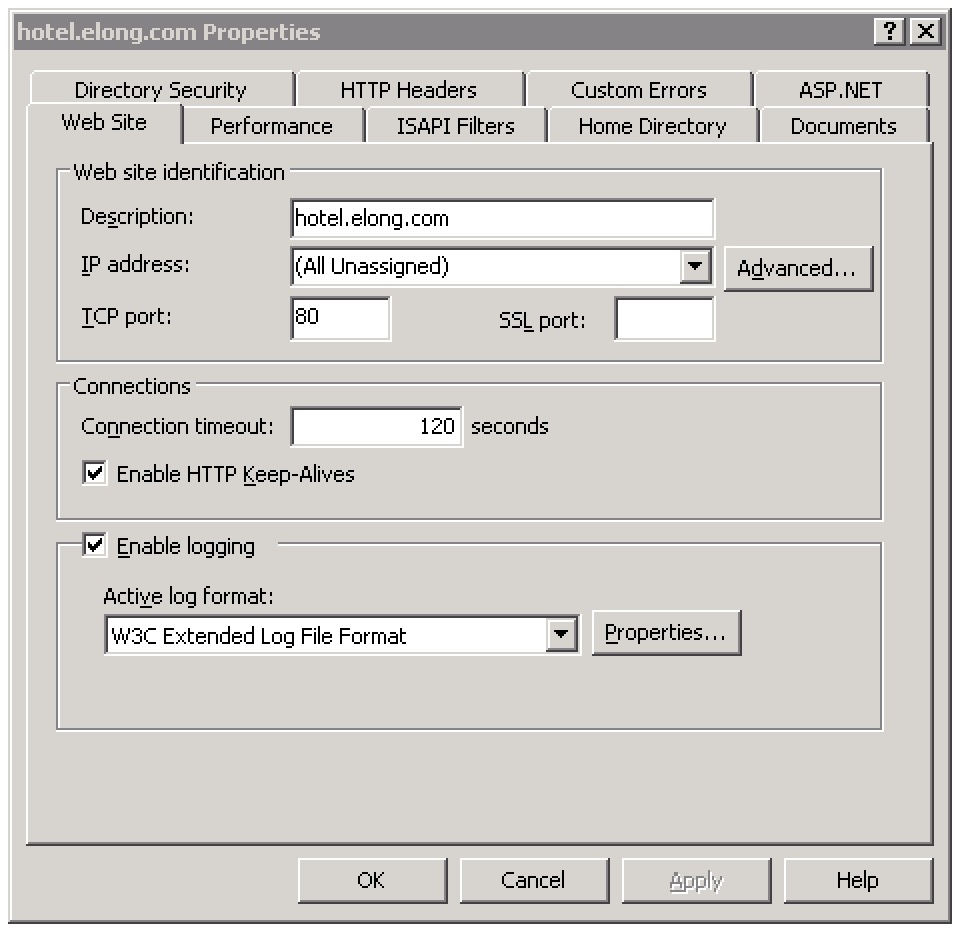The height and width of the screenshot is (932, 960).
Task: Switch to the Performance tab
Action: pyautogui.click(x=271, y=127)
